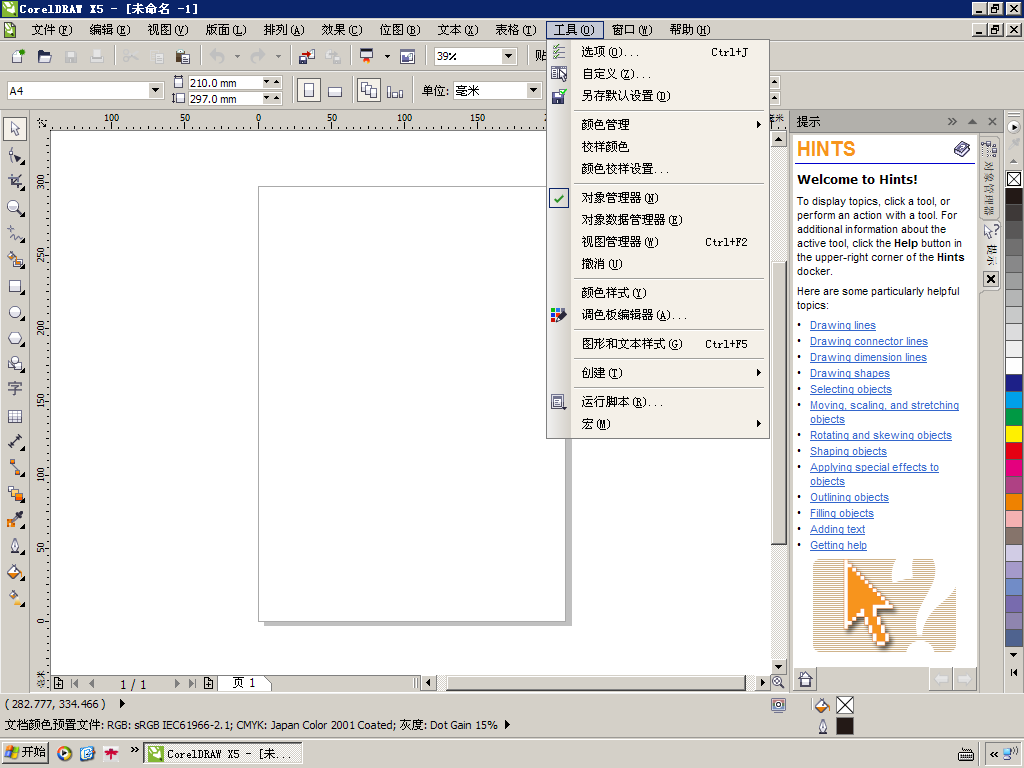
Task: Select the Connector tool
Action: tap(15, 468)
